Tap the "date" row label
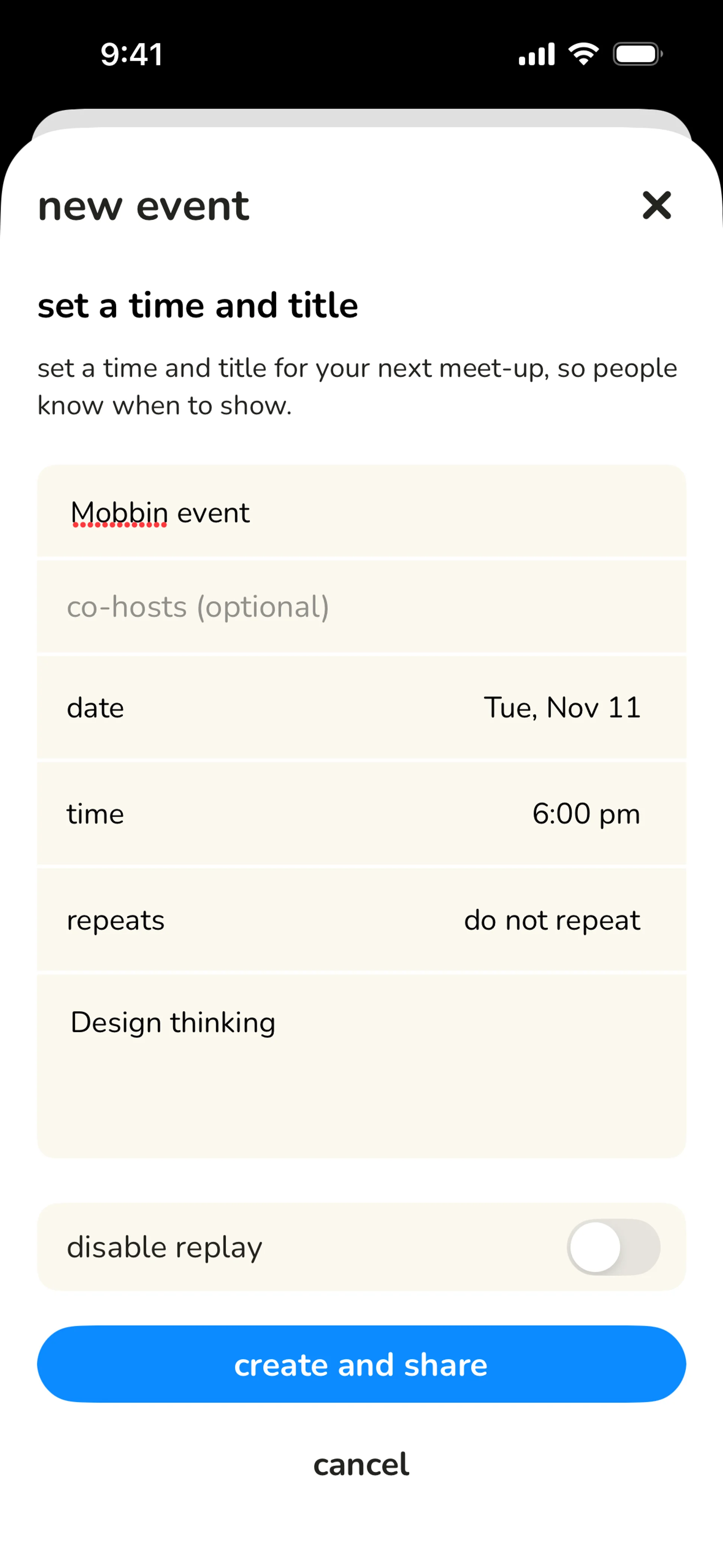 [96, 708]
